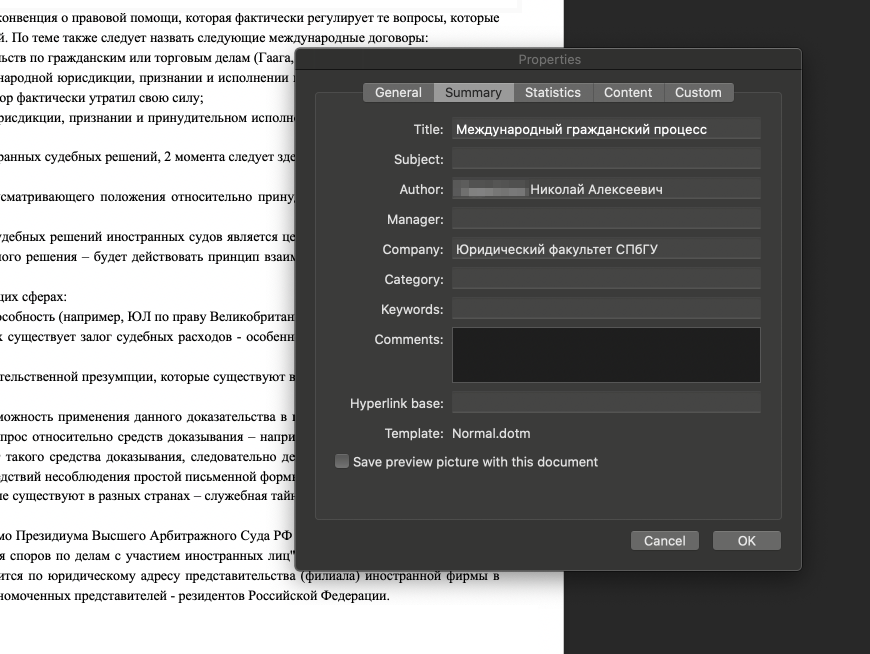
Task: Click the document line 'ор фактически утратил свою силу;'
Action: [x=102, y=98]
